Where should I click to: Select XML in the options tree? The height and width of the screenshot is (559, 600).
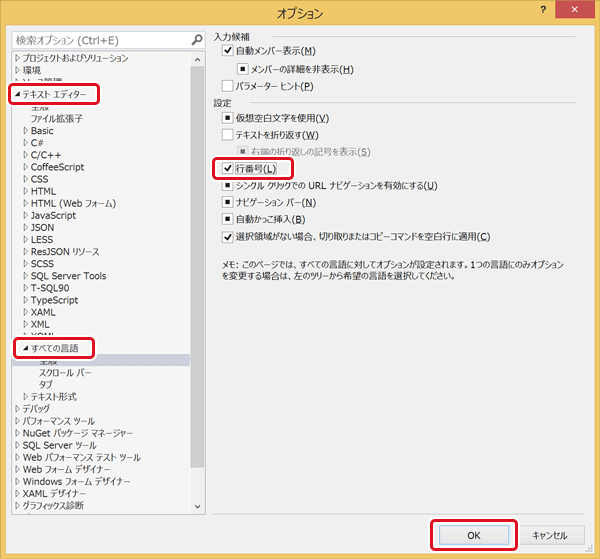coord(40,324)
